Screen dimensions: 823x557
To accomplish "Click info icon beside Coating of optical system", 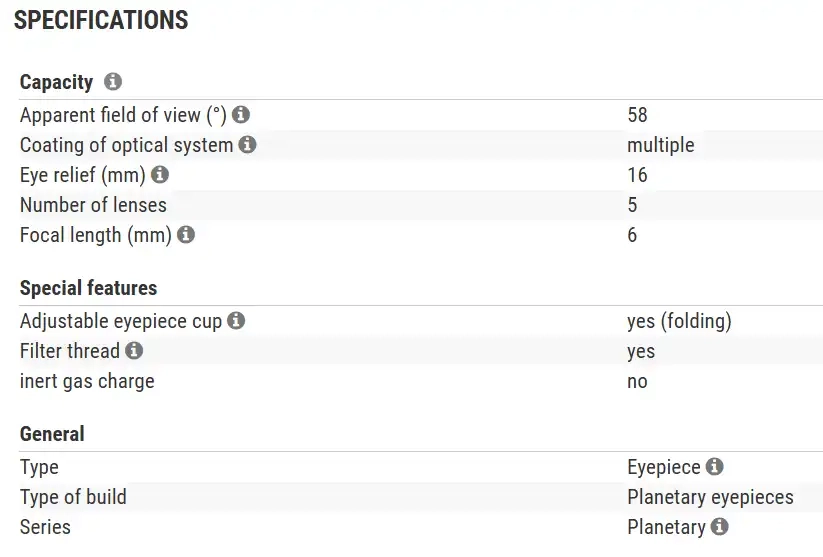I will coord(247,145).
